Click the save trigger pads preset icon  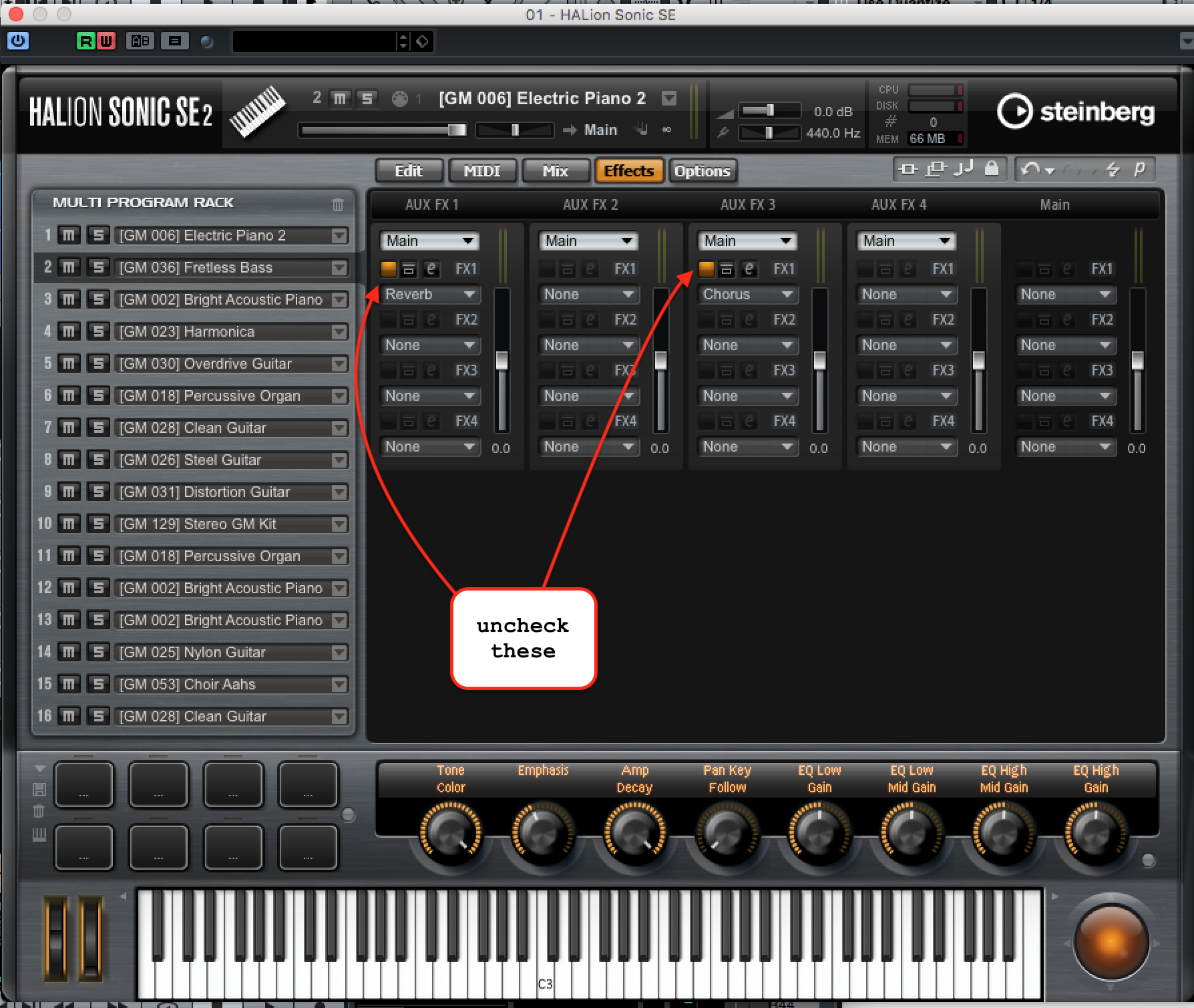[39, 790]
